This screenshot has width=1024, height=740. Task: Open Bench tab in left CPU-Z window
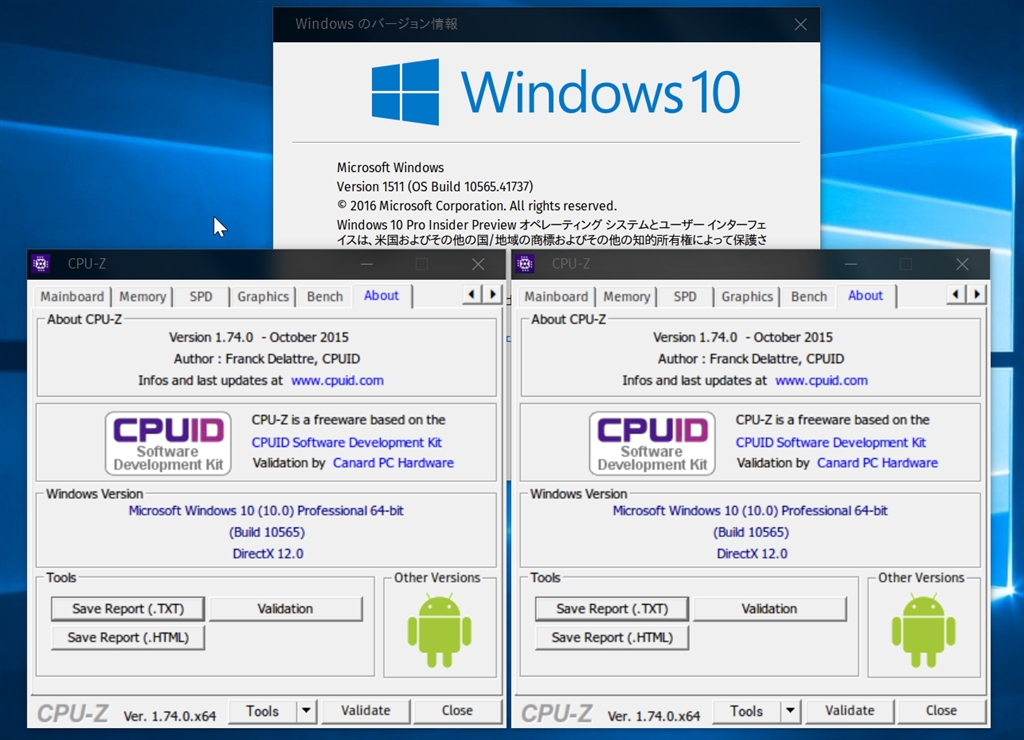[325, 297]
